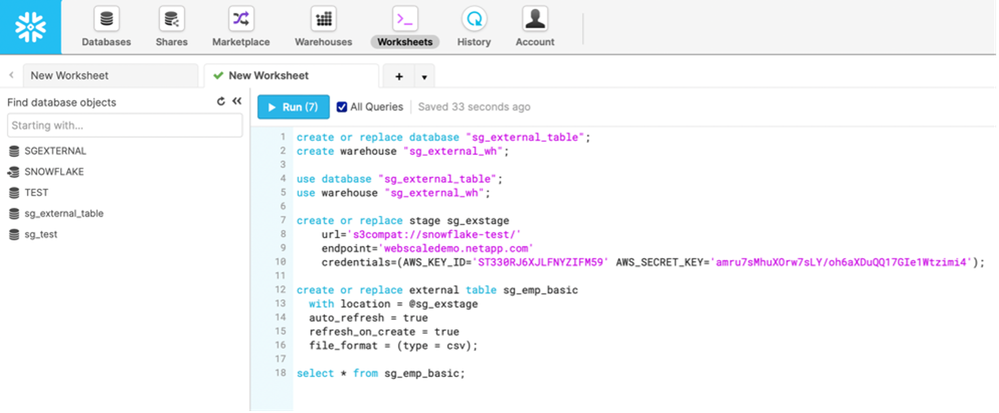999x413 pixels.
Task: Click line number 18 in gutter
Action: [280, 373]
